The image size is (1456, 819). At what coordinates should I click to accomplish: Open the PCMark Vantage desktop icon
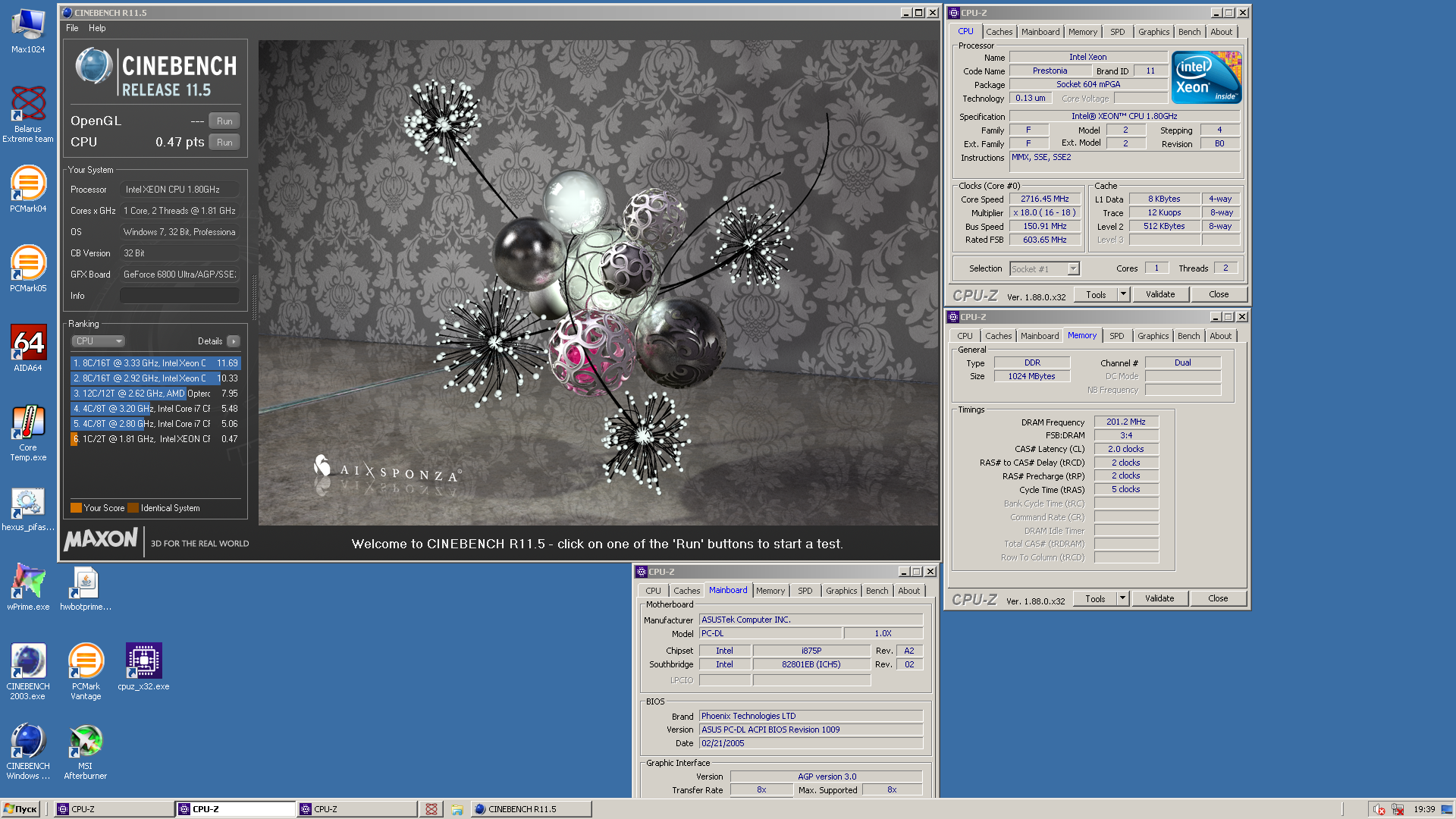86,671
